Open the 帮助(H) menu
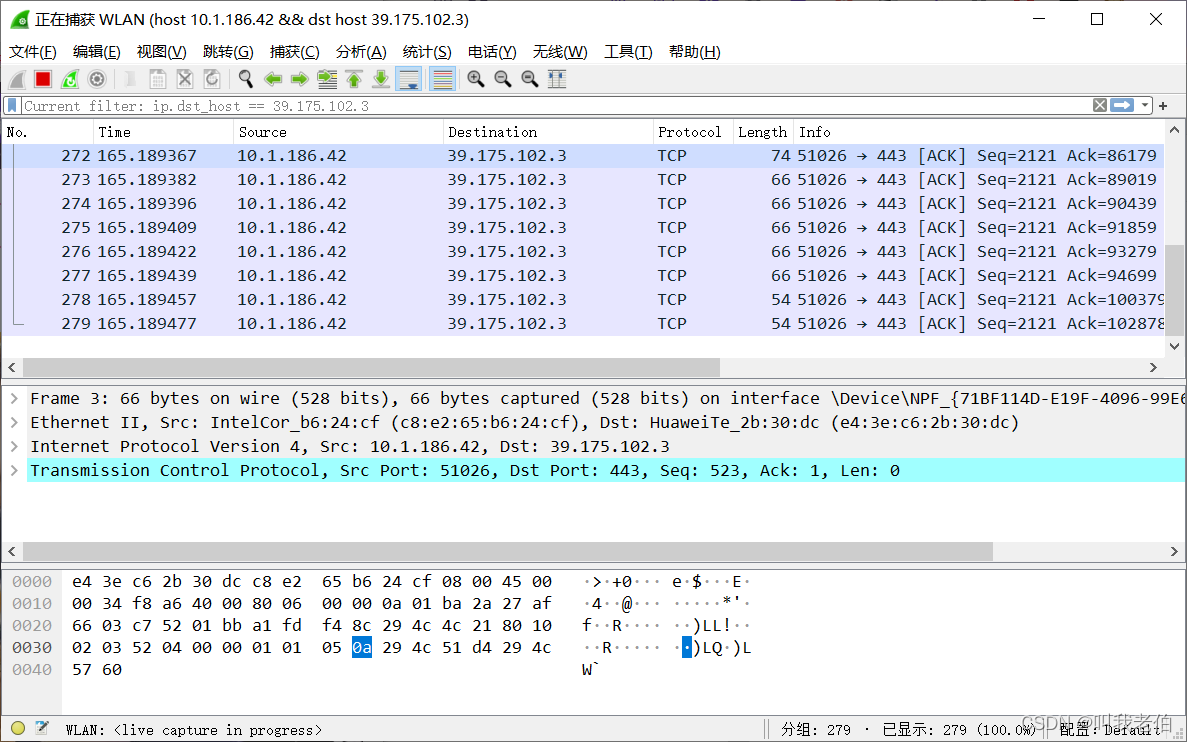Image resolution: width=1187 pixels, height=742 pixels. tap(694, 51)
